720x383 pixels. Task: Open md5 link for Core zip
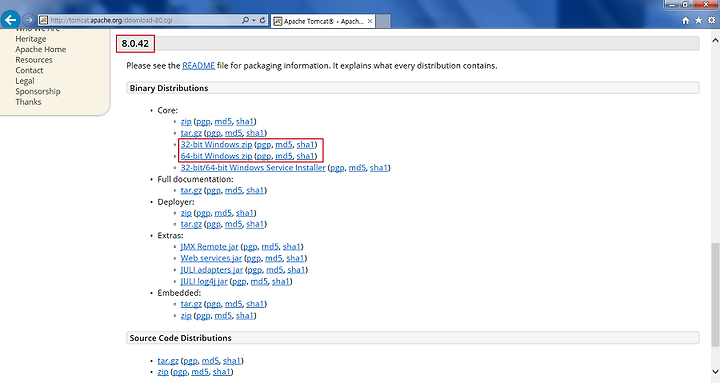(223, 122)
